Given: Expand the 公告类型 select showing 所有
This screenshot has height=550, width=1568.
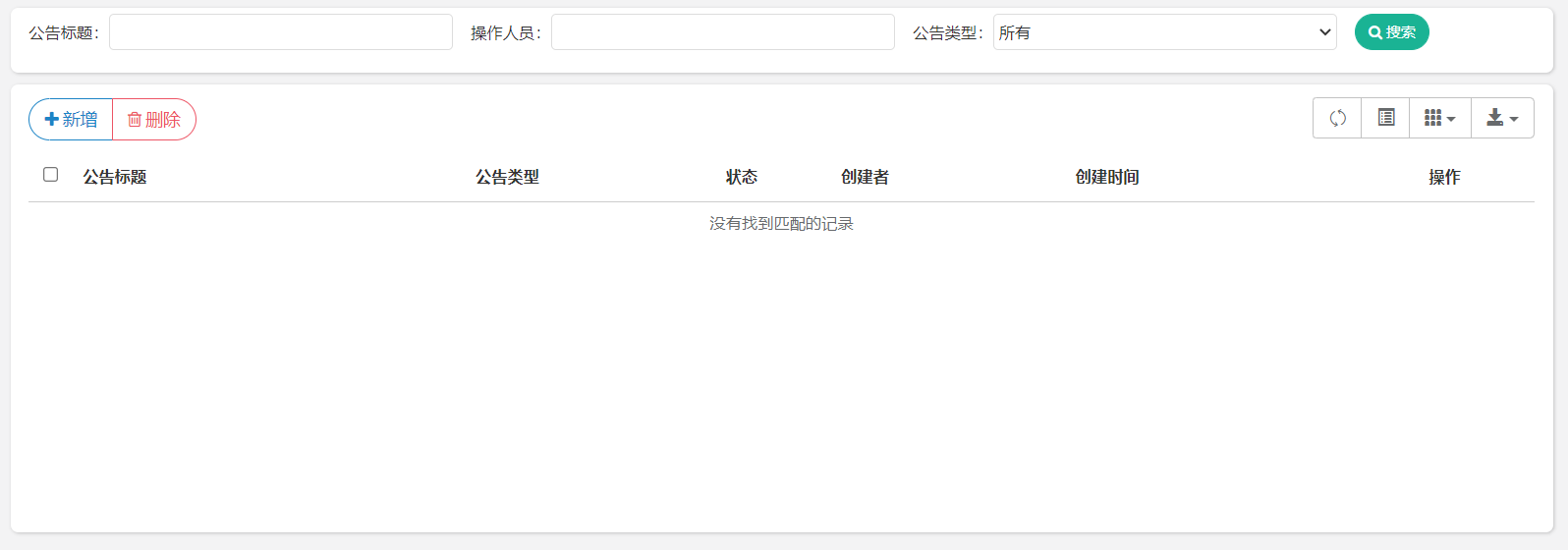Looking at the screenshot, I should 1164,32.
